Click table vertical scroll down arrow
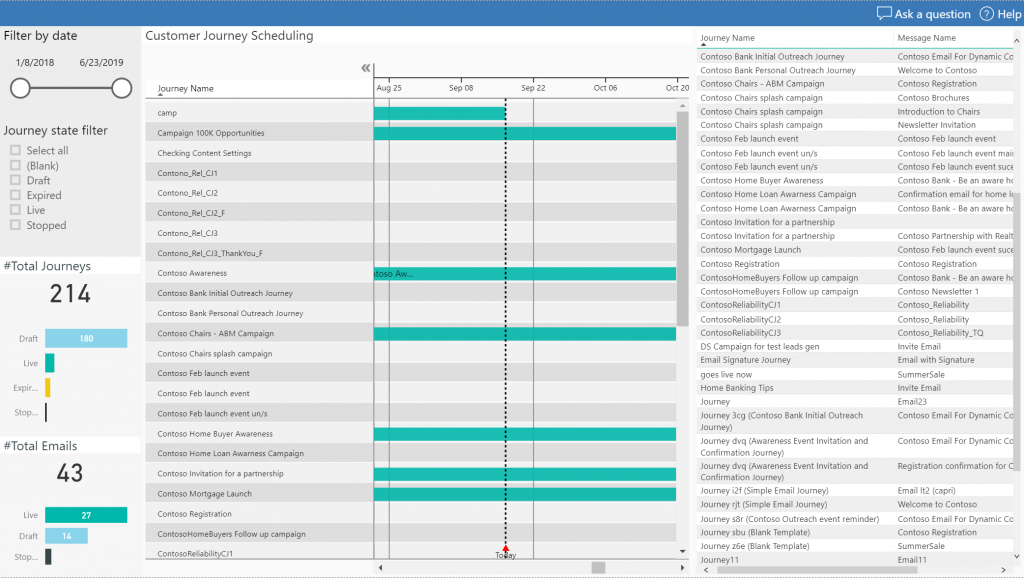The image size is (1024, 578). (x=1016, y=556)
